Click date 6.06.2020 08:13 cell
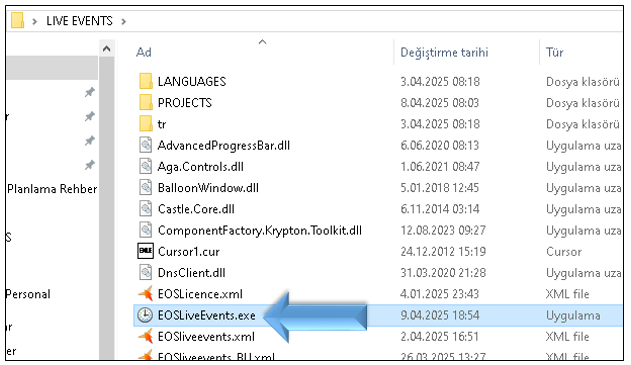The height and width of the screenshot is (365, 631). tap(440, 145)
